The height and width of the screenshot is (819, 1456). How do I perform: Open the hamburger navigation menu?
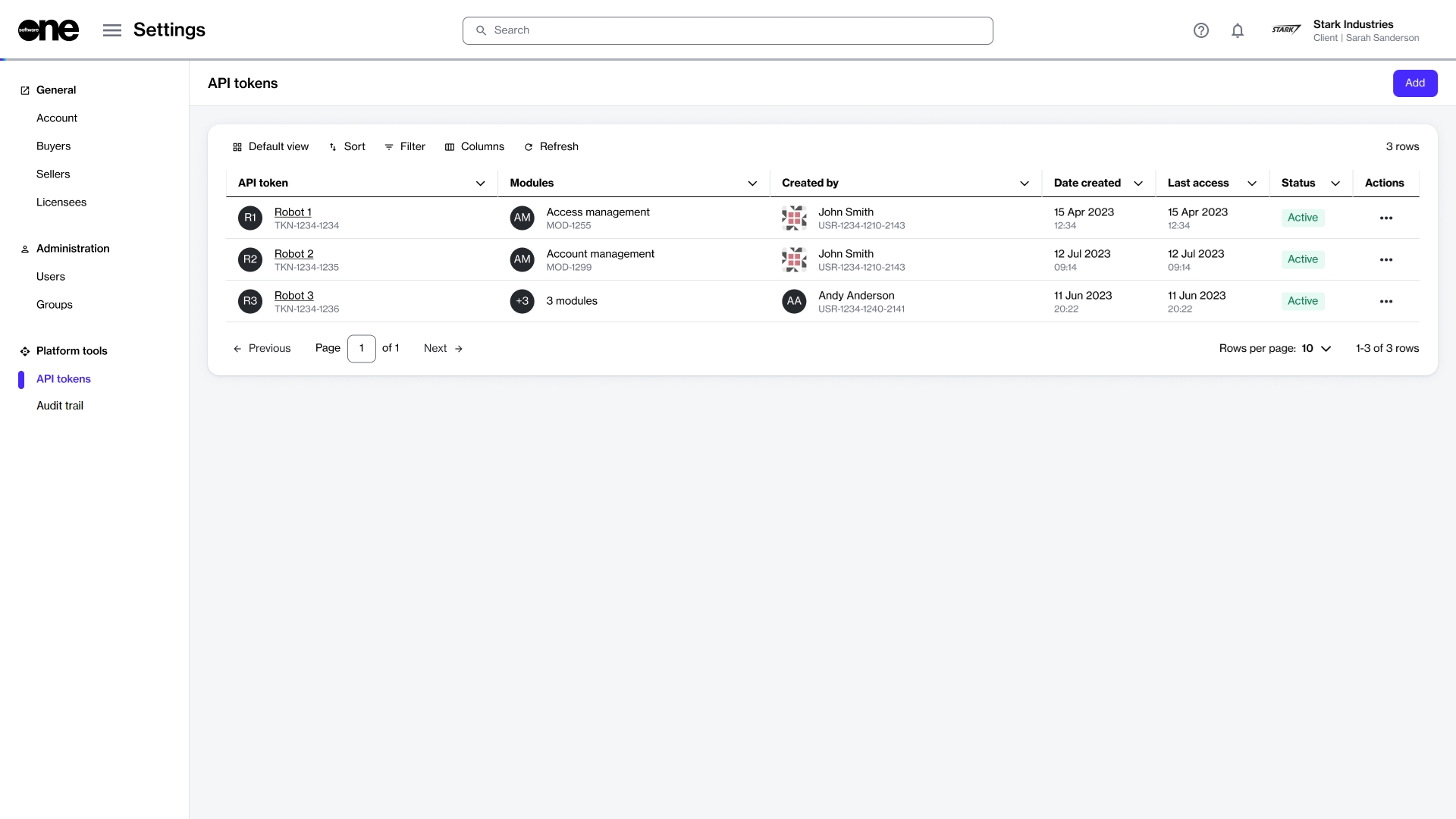click(x=112, y=30)
